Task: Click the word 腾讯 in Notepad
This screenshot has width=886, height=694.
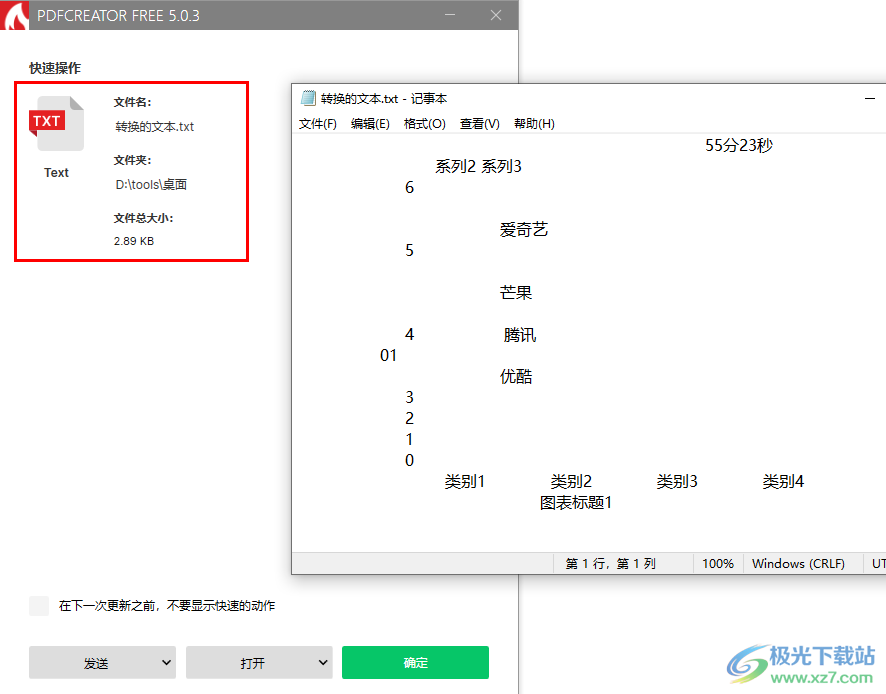Action: [x=520, y=335]
